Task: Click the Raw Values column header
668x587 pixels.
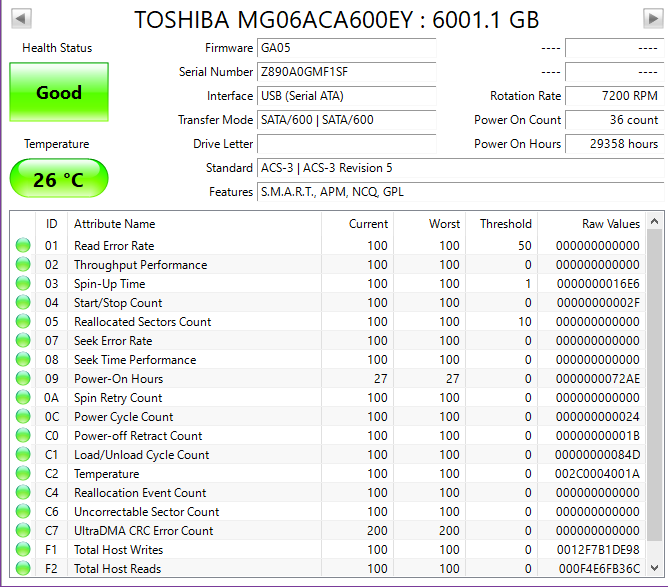Action: (610, 224)
